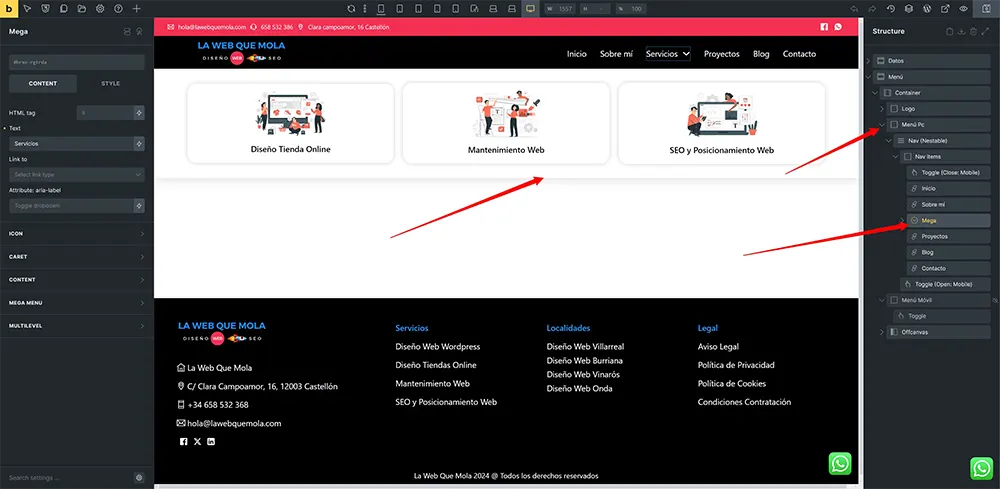The image size is (1000, 489).
Task: Open the add element plus icon
Action: pyautogui.click(x=136, y=8)
